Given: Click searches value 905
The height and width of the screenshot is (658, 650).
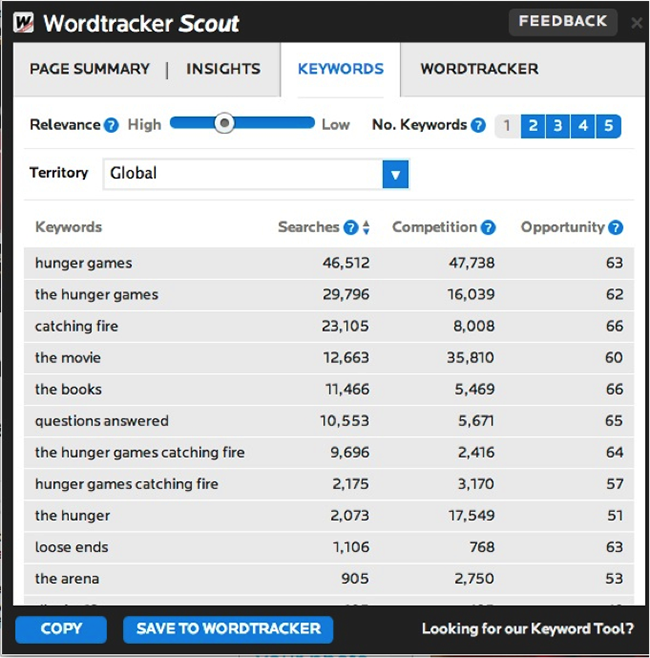Looking at the screenshot, I should 355,579.
